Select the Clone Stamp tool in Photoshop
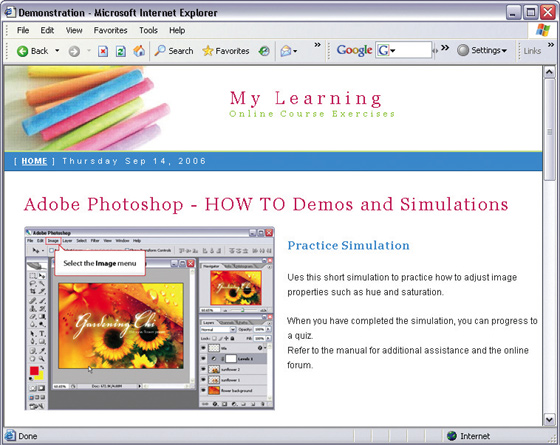The image size is (560, 445). pos(33,309)
